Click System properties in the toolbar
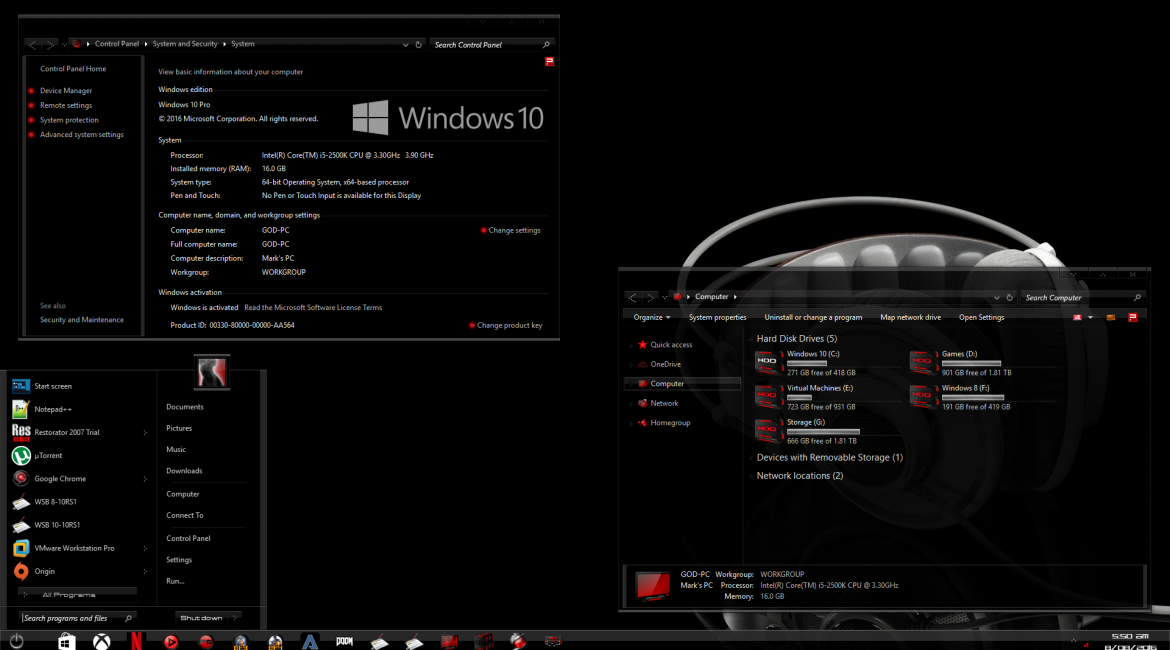Image resolution: width=1170 pixels, height=650 pixels. pyautogui.click(x=717, y=317)
